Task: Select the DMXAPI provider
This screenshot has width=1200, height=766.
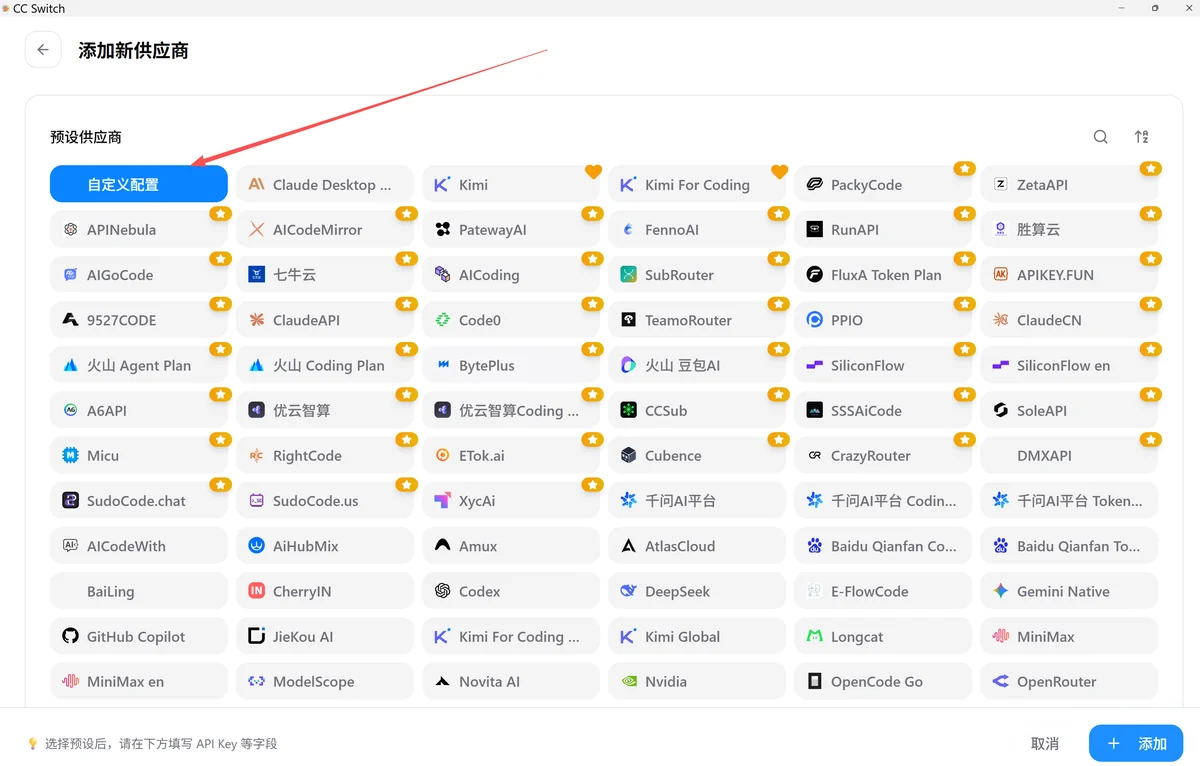Action: coord(1069,455)
